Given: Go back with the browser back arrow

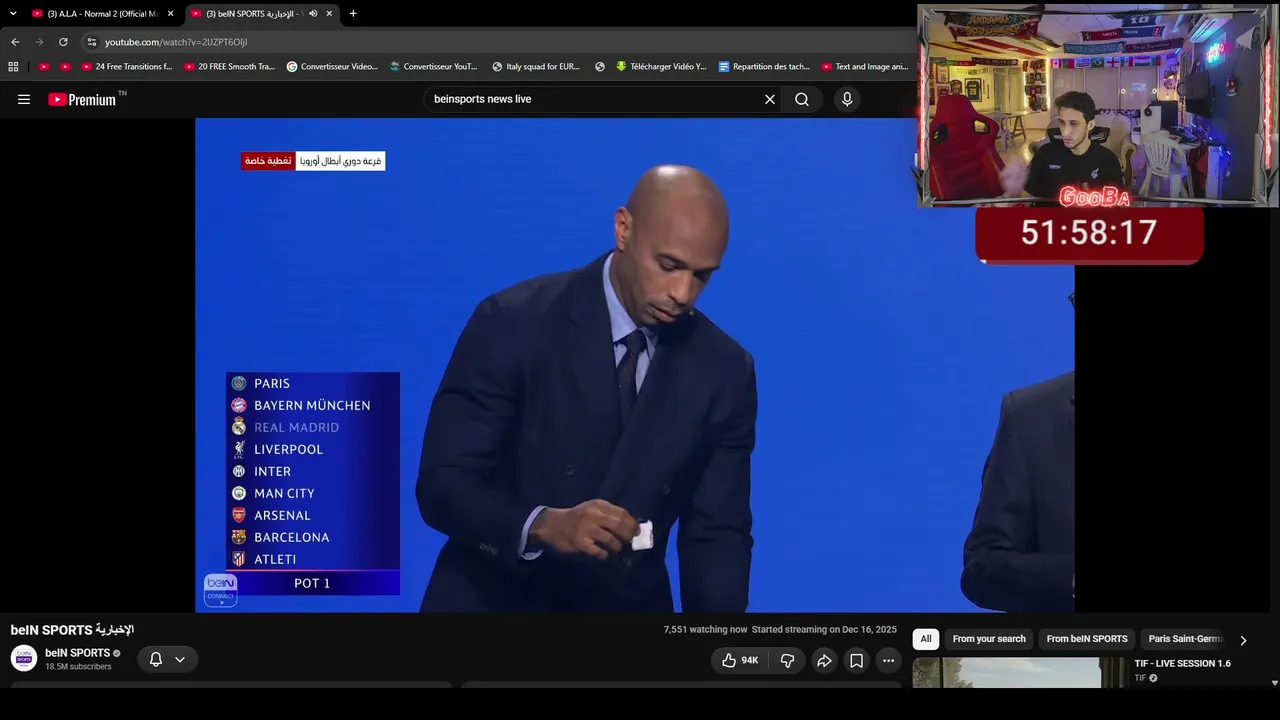Looking at the screenshot, I should (15, 42).
